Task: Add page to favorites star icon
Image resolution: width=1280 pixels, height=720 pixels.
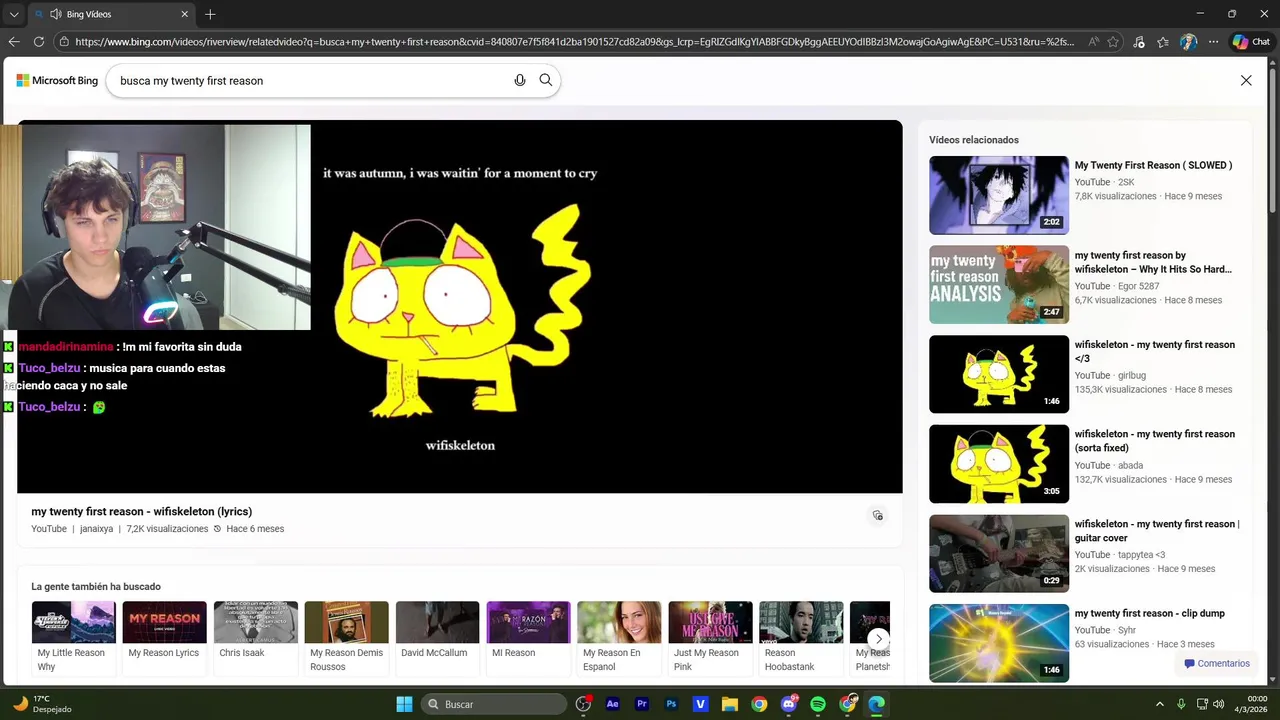Action: coord(1113,42)
